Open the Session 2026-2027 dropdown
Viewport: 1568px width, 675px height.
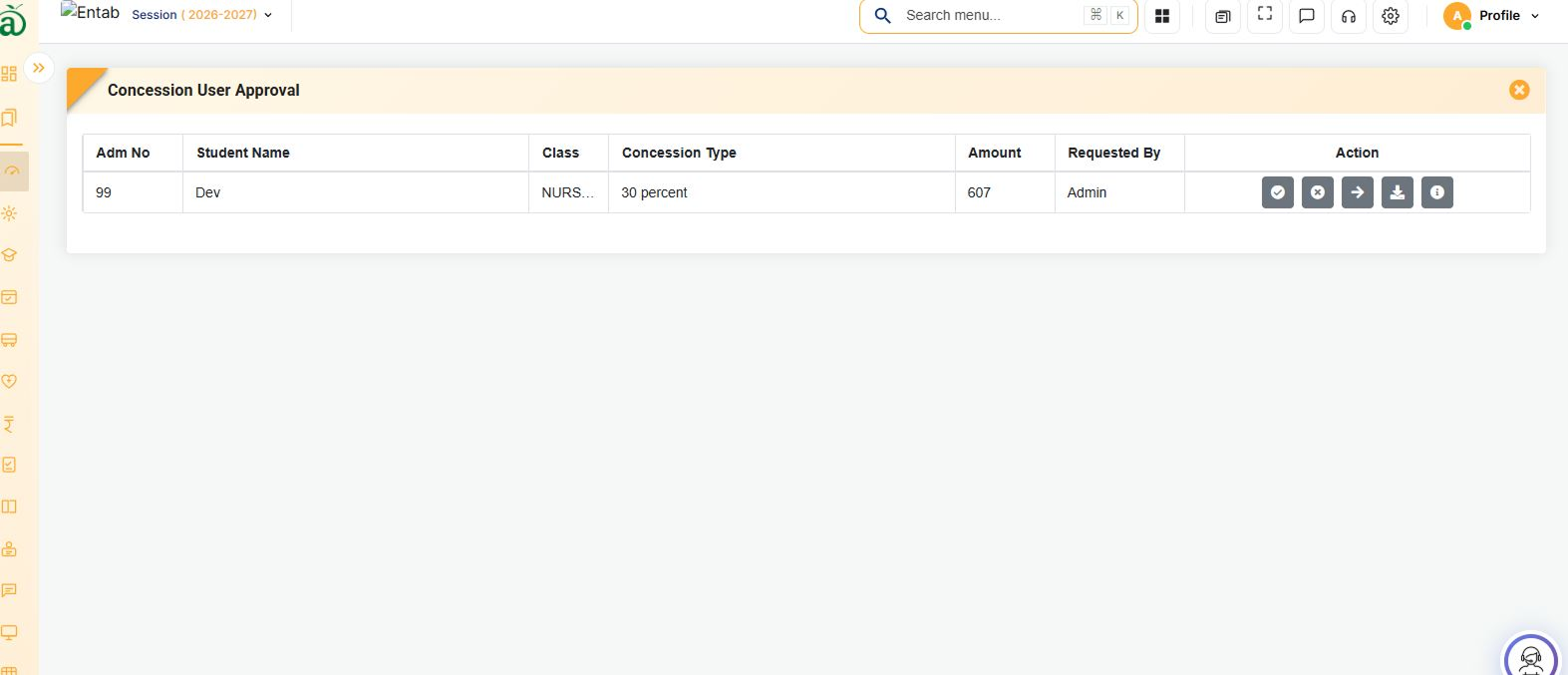point(202,15)
